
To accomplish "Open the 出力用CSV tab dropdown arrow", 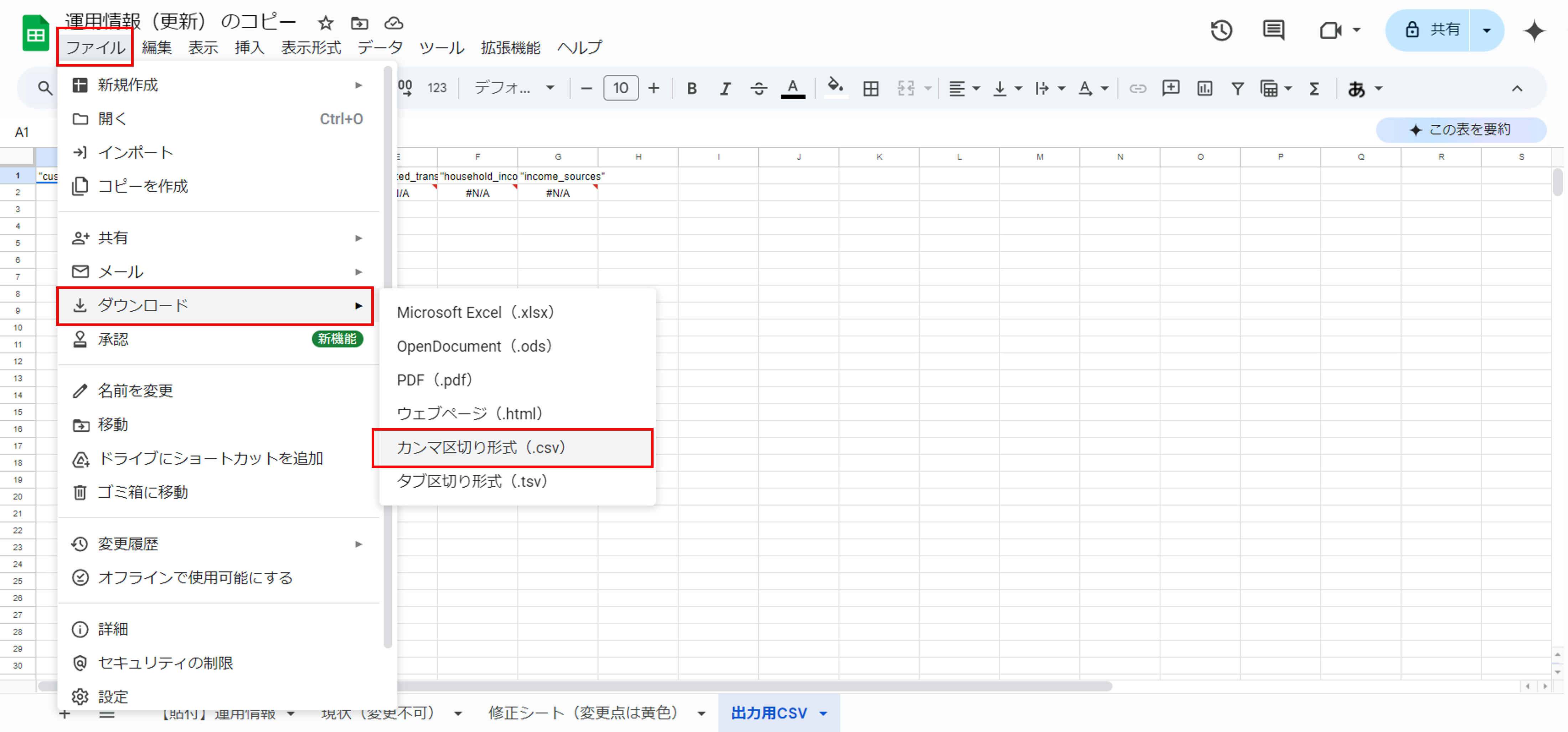I will coord(824,713).
